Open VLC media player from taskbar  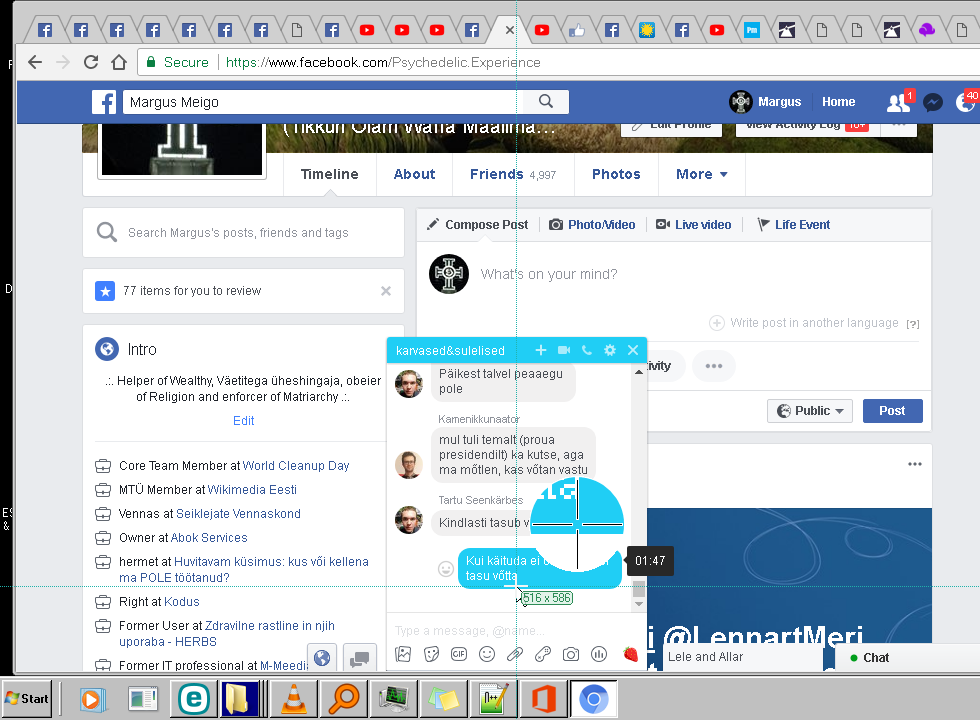(294, 699)
